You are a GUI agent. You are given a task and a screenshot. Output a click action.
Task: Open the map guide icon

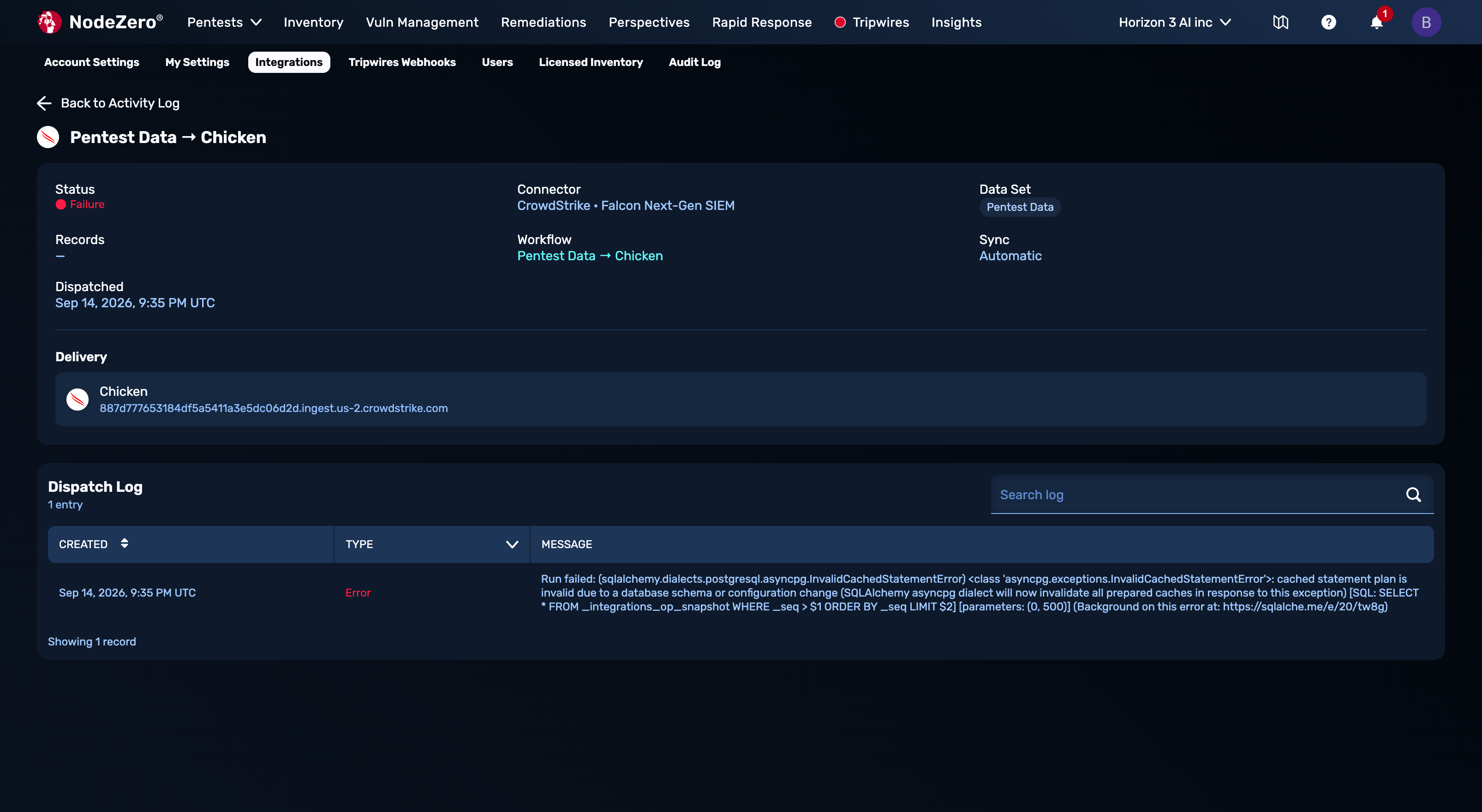click(x=1281, y=23)
